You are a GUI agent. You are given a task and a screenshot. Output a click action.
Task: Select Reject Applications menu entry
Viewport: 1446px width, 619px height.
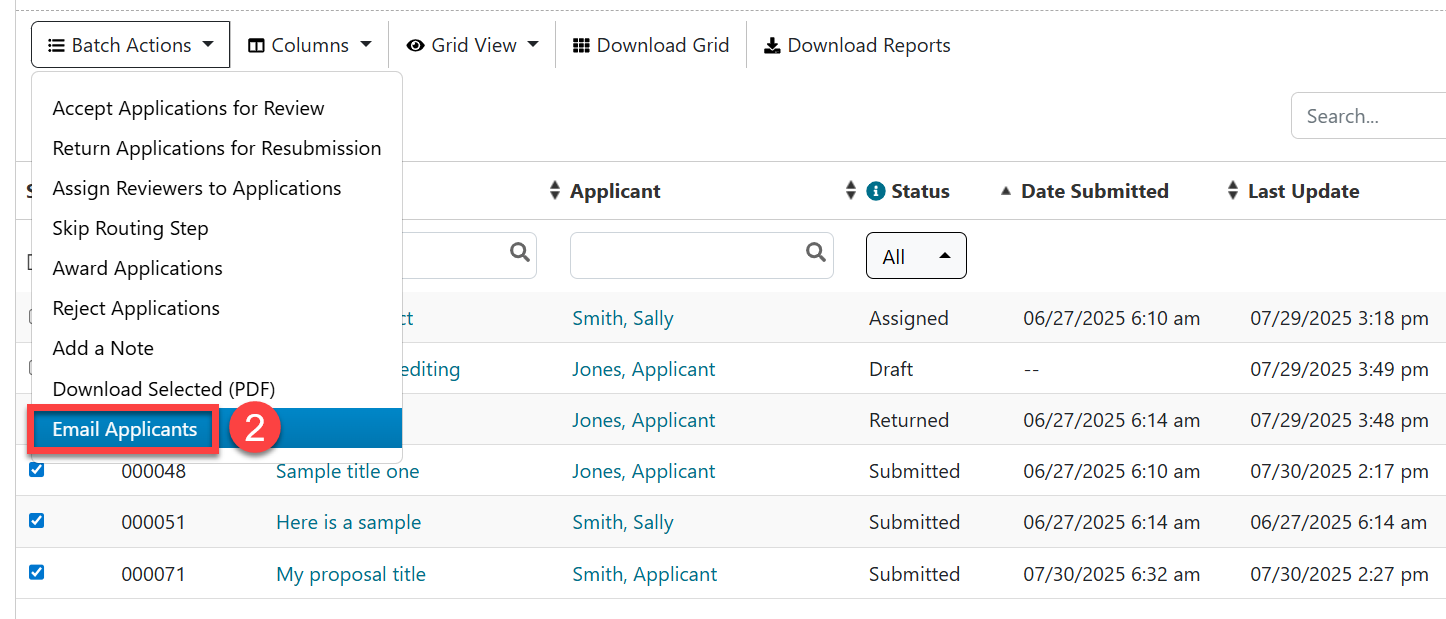[217, 308]
